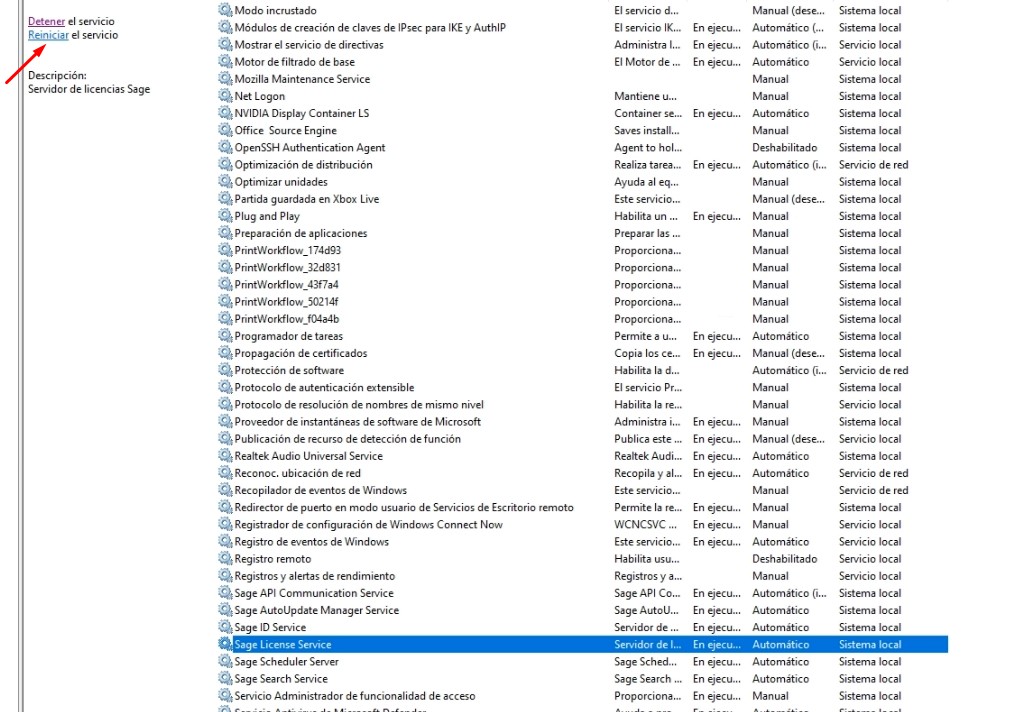Select PrintWorkflow_f04a4b service name

tap(287, 319)
